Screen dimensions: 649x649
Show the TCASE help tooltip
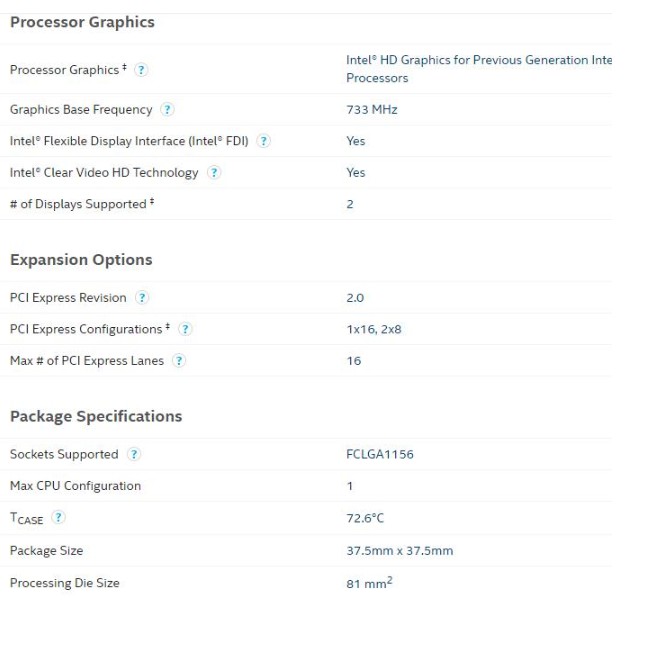58,518
